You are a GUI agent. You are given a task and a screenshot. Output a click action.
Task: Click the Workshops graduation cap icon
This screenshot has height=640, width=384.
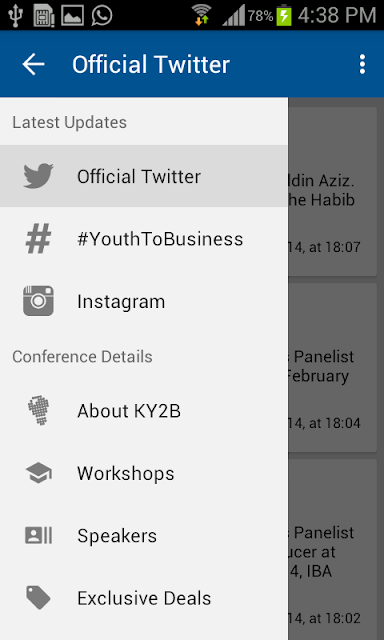38,473
